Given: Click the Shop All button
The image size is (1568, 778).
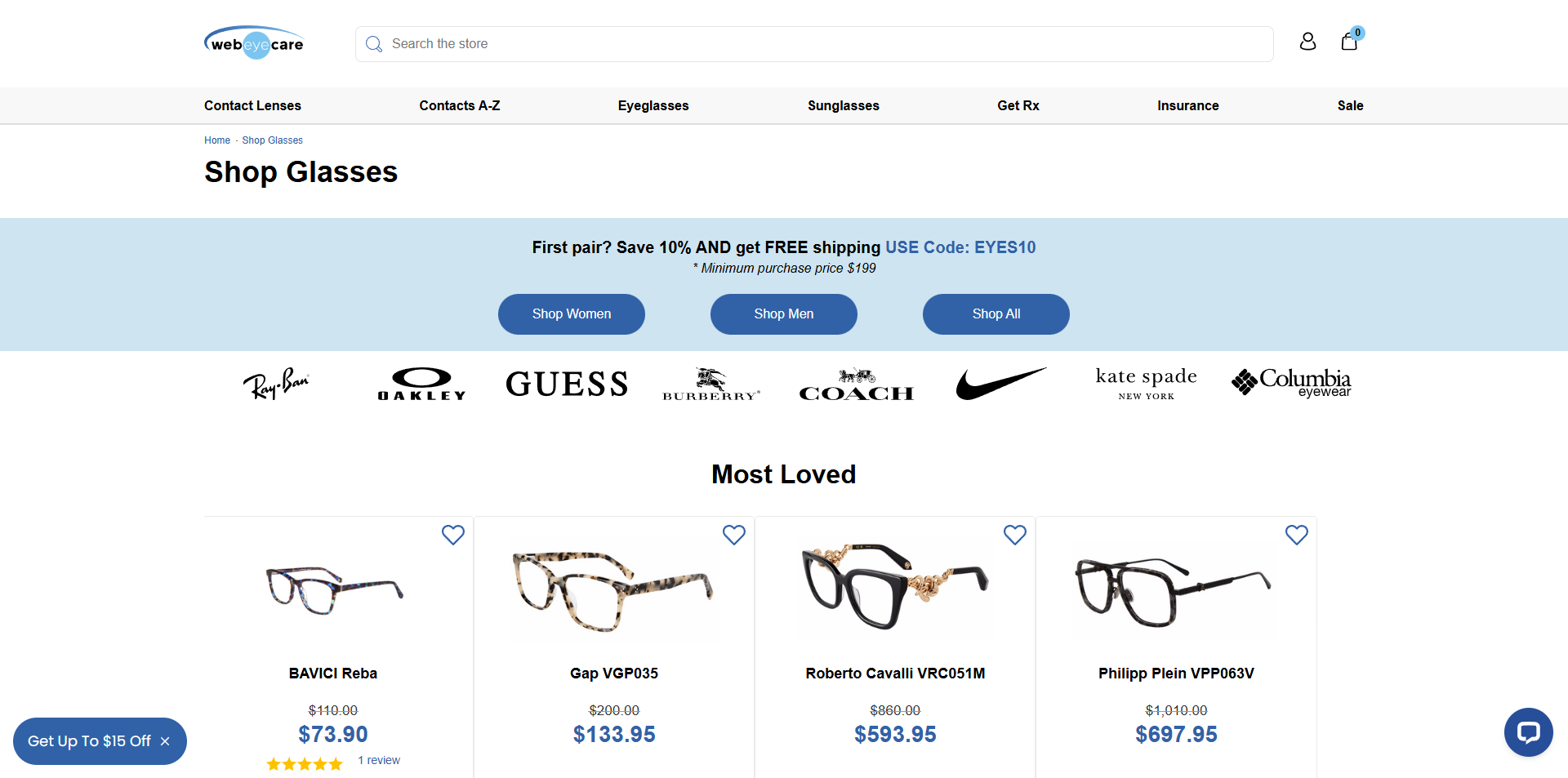Looking at the screenshot, I should (996, 314).
